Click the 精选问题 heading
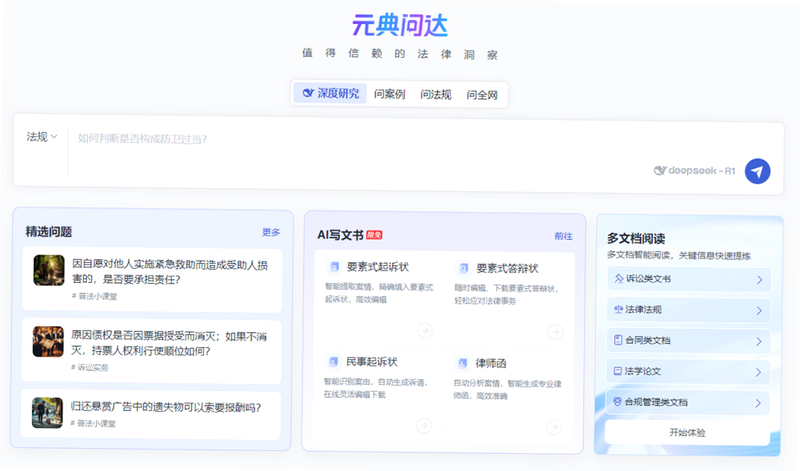This screenshot has height=471, width=800. pyautogui.click(x=48, y=232)
